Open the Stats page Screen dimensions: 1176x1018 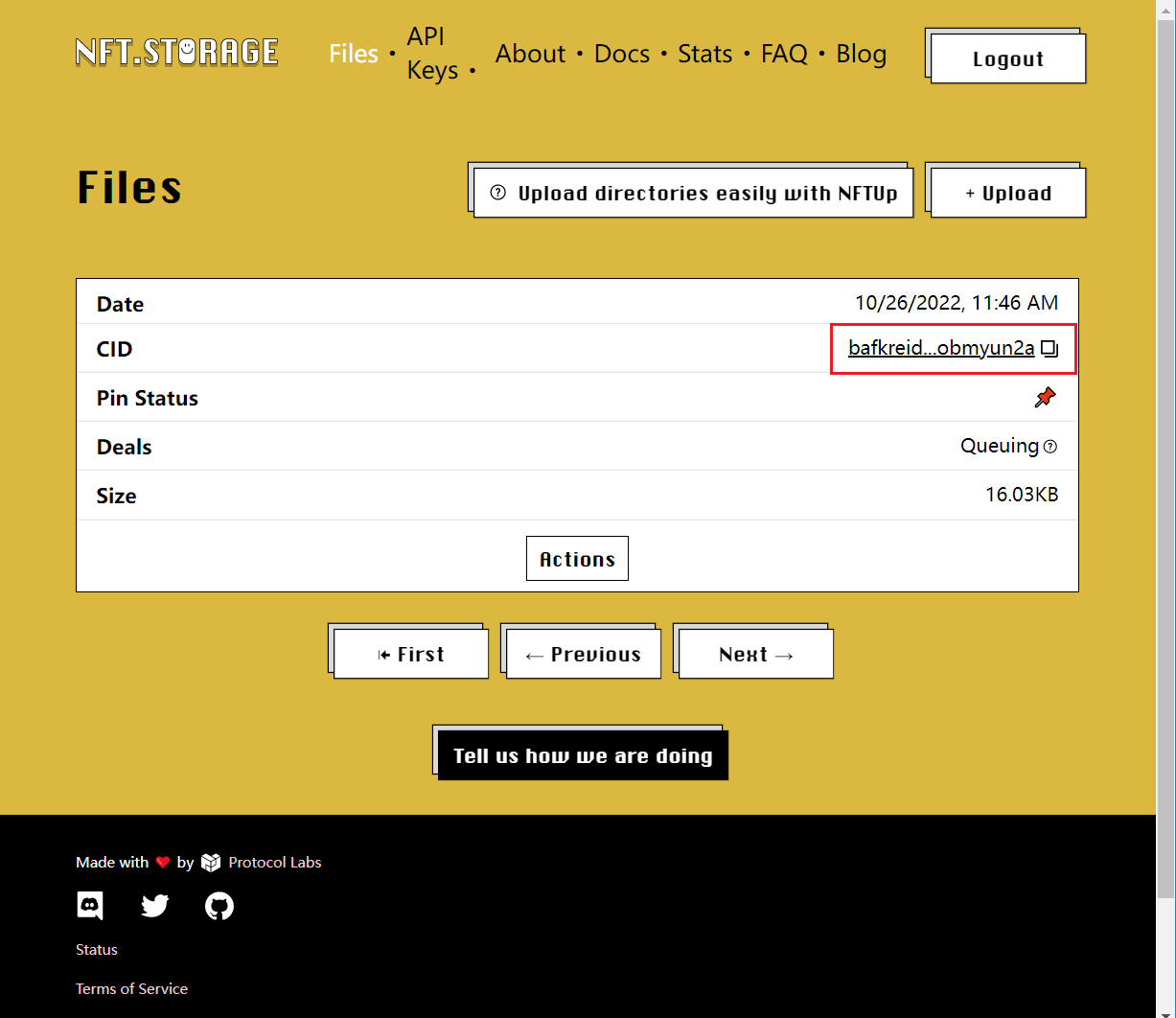tap(704, 54)
